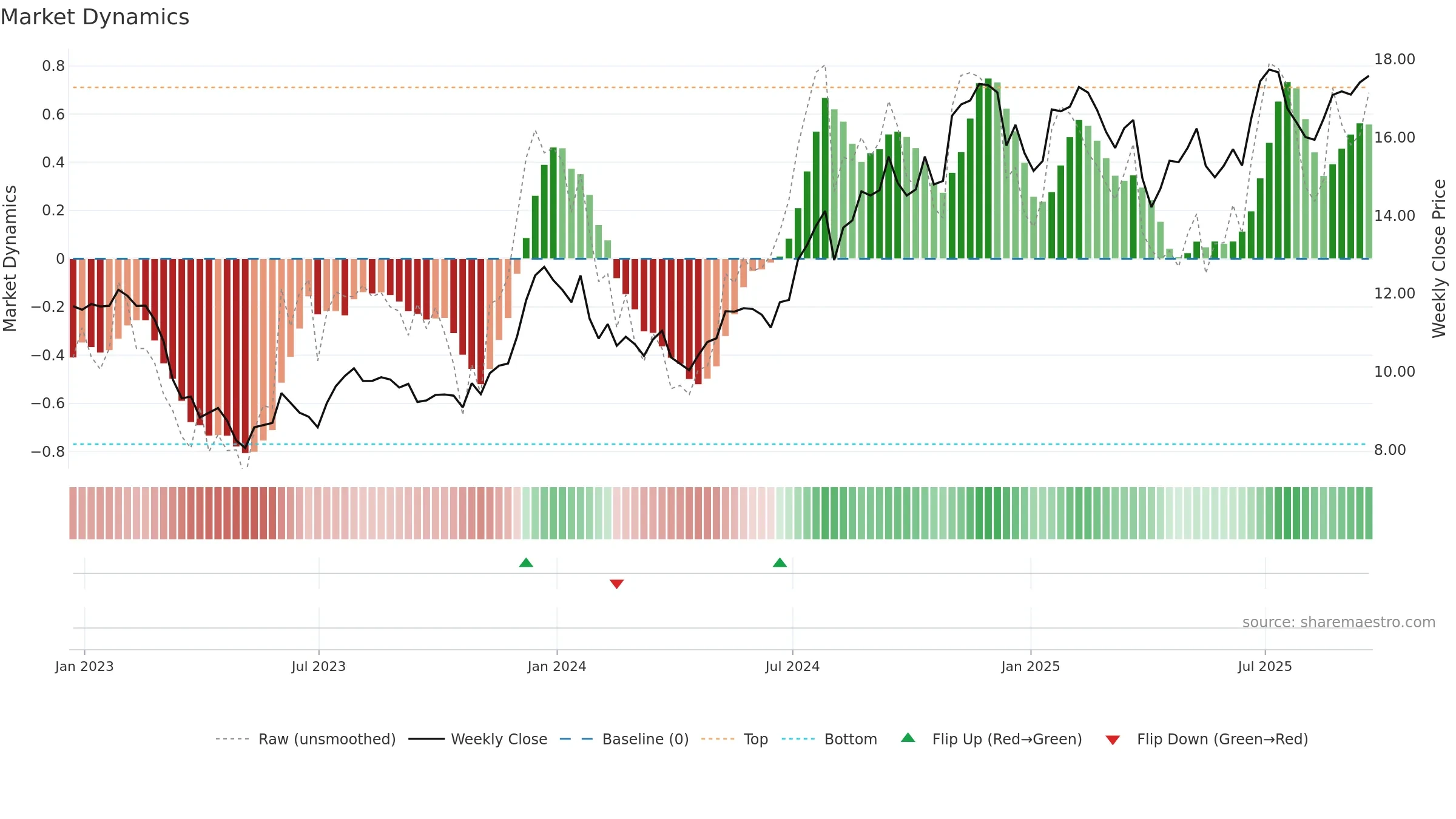Click the 10.00 price axis label
The height and width of the screenshot is (819, 1456).
point(1394,372)
